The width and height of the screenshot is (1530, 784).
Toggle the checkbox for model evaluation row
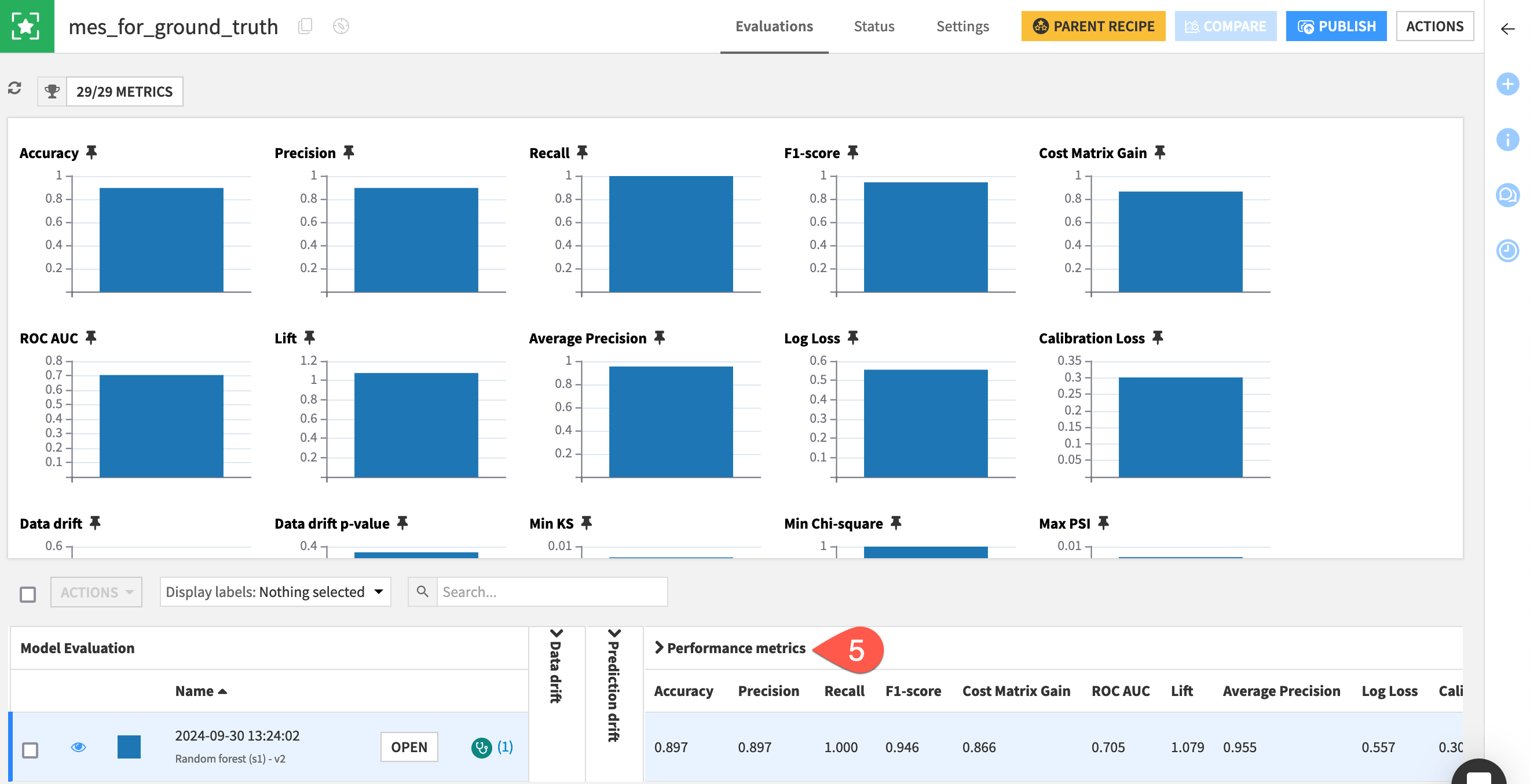[x=31, y=746]
